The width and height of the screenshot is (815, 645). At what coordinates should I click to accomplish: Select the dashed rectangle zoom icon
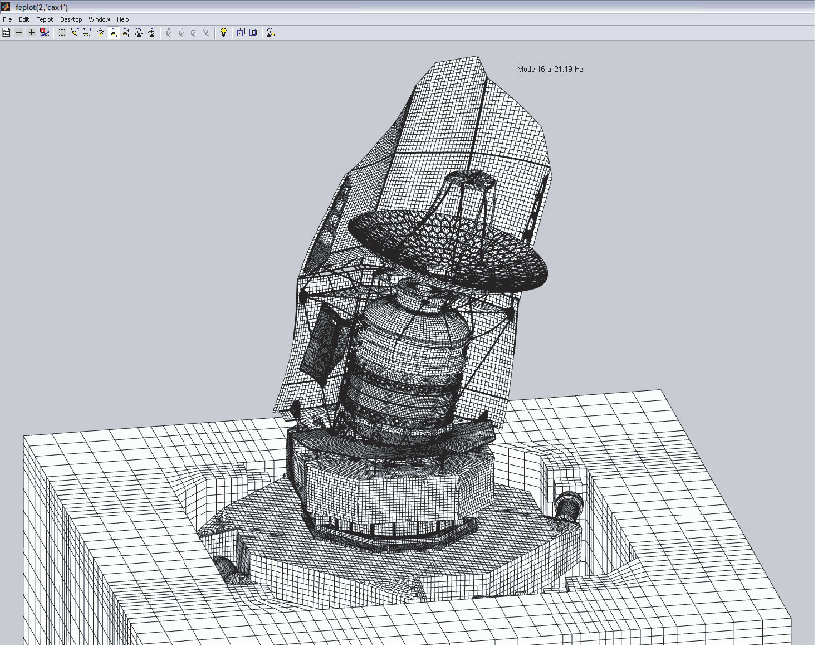click(x=62, y=32)
